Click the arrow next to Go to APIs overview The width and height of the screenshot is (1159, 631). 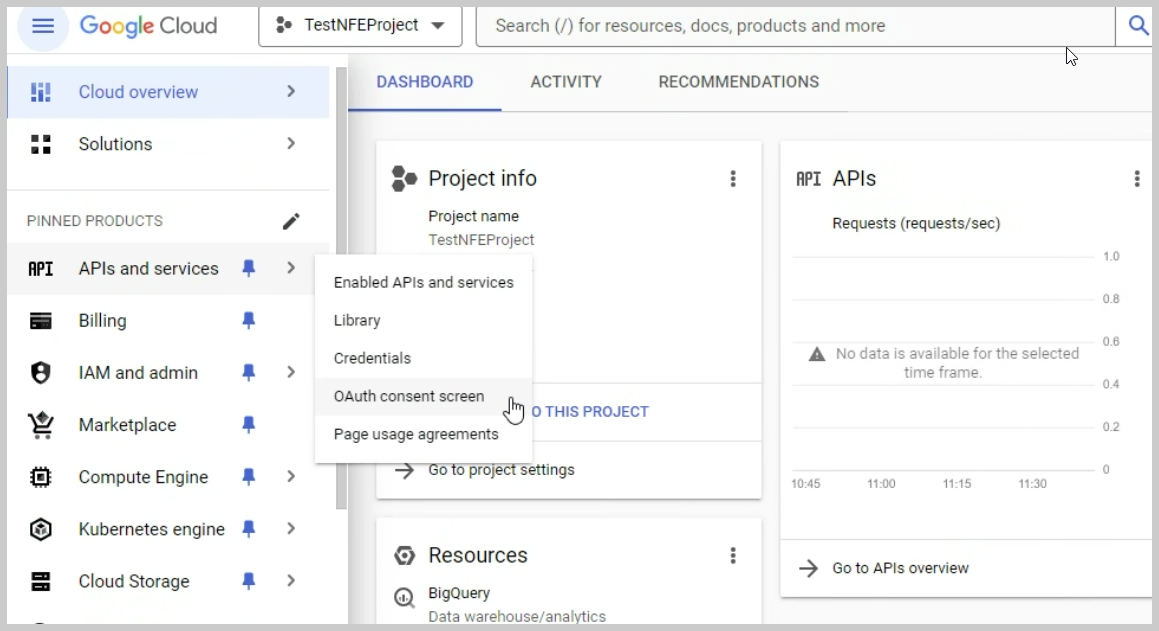click(x=809, y=568)
